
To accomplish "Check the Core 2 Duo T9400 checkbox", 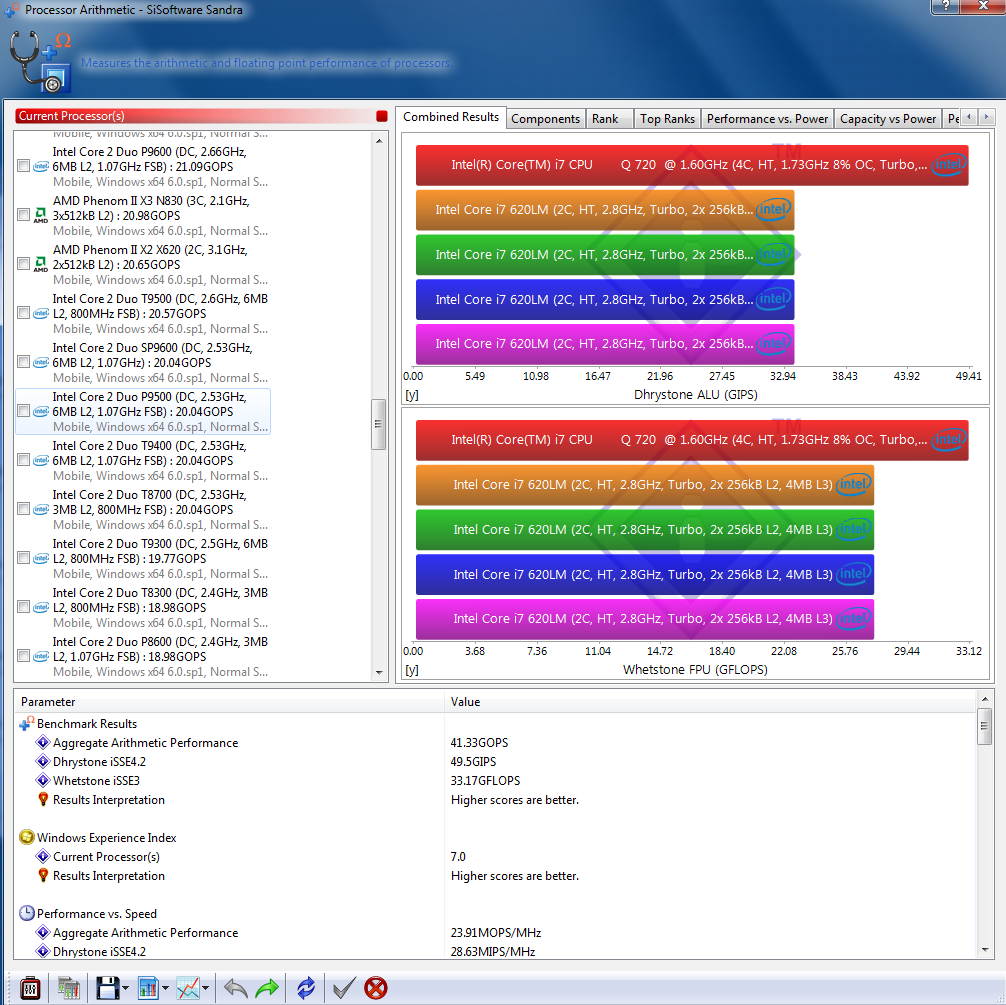I will [23, 460].
